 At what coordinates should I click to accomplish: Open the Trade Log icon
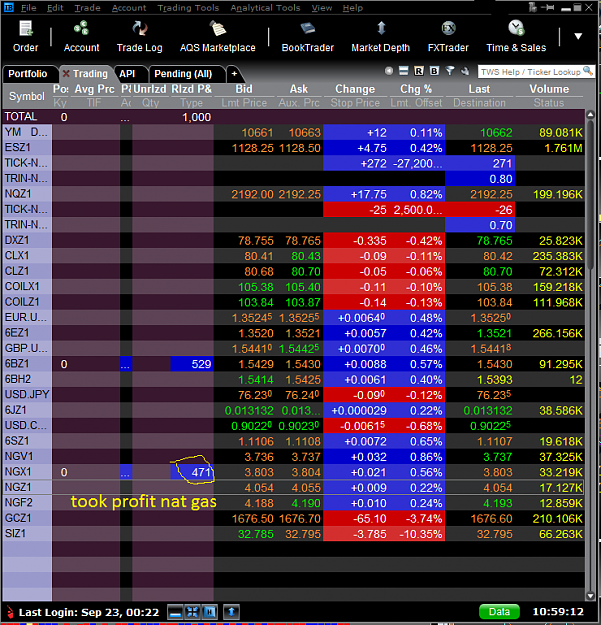pos(139,37)
